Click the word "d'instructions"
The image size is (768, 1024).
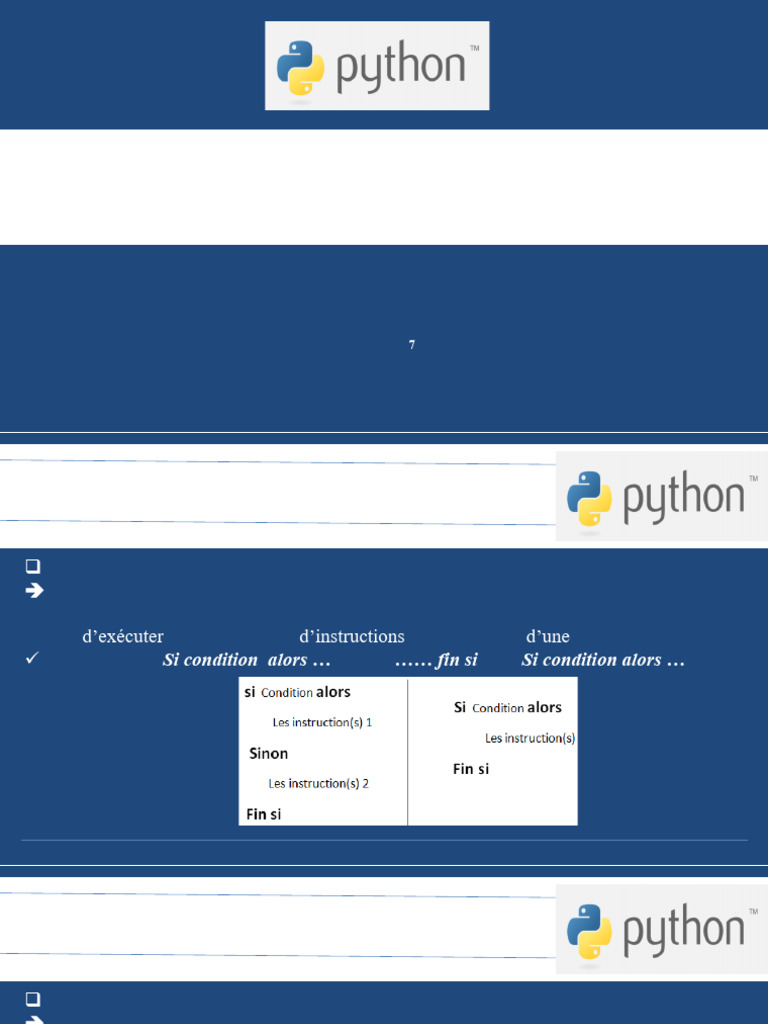(352, 636)
